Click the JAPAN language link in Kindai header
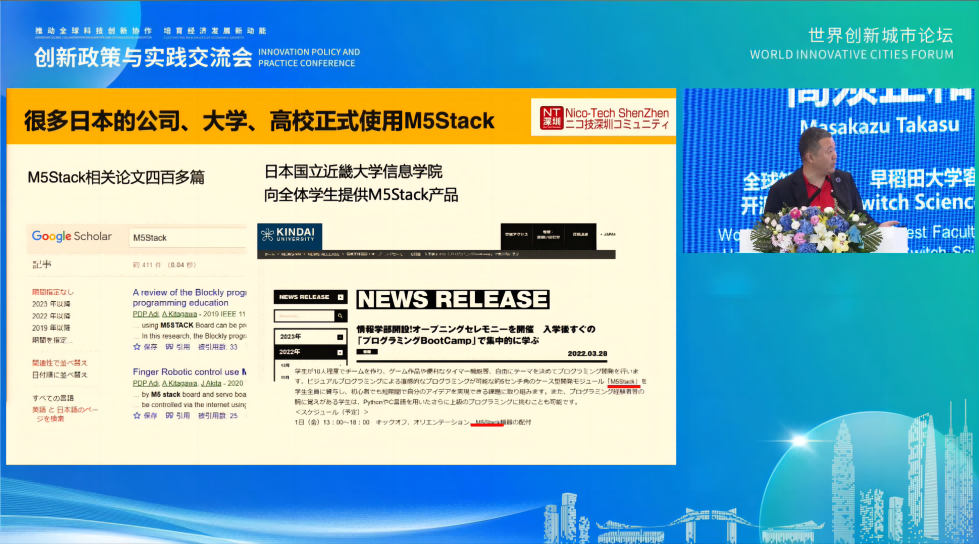The height and width of the screenshot is (544, 979). tap(608, 234)
